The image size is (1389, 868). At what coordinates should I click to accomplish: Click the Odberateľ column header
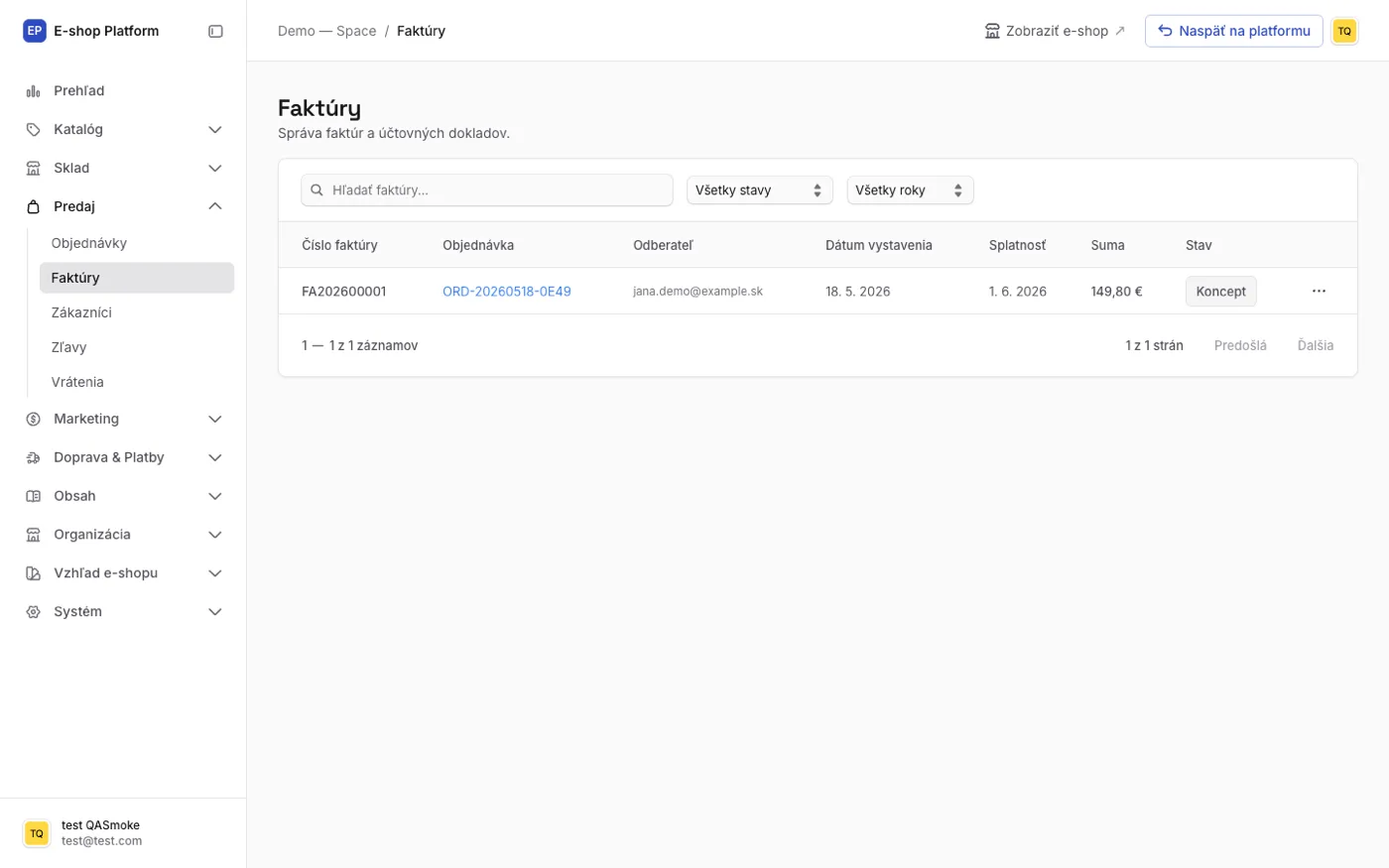(663, 245)
